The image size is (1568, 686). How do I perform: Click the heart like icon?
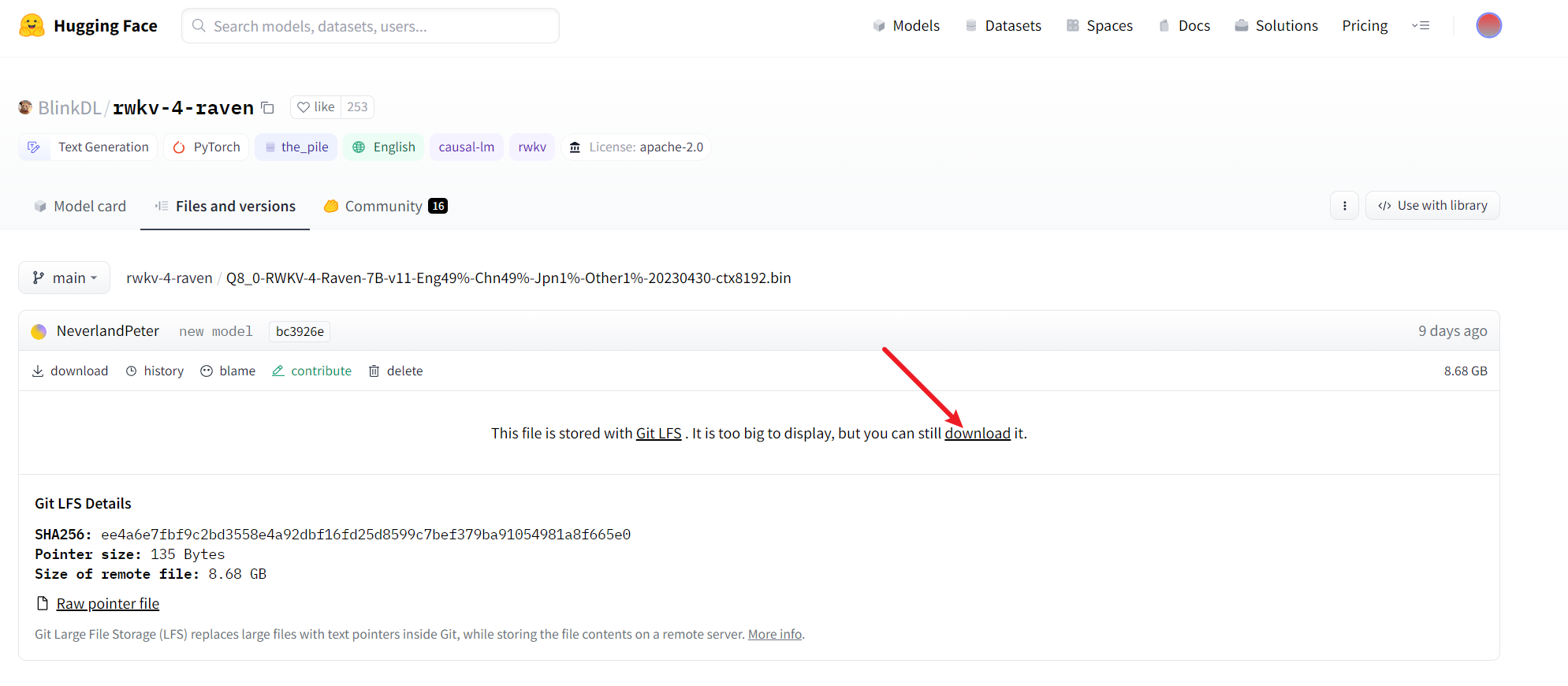(x=304, y=107)
